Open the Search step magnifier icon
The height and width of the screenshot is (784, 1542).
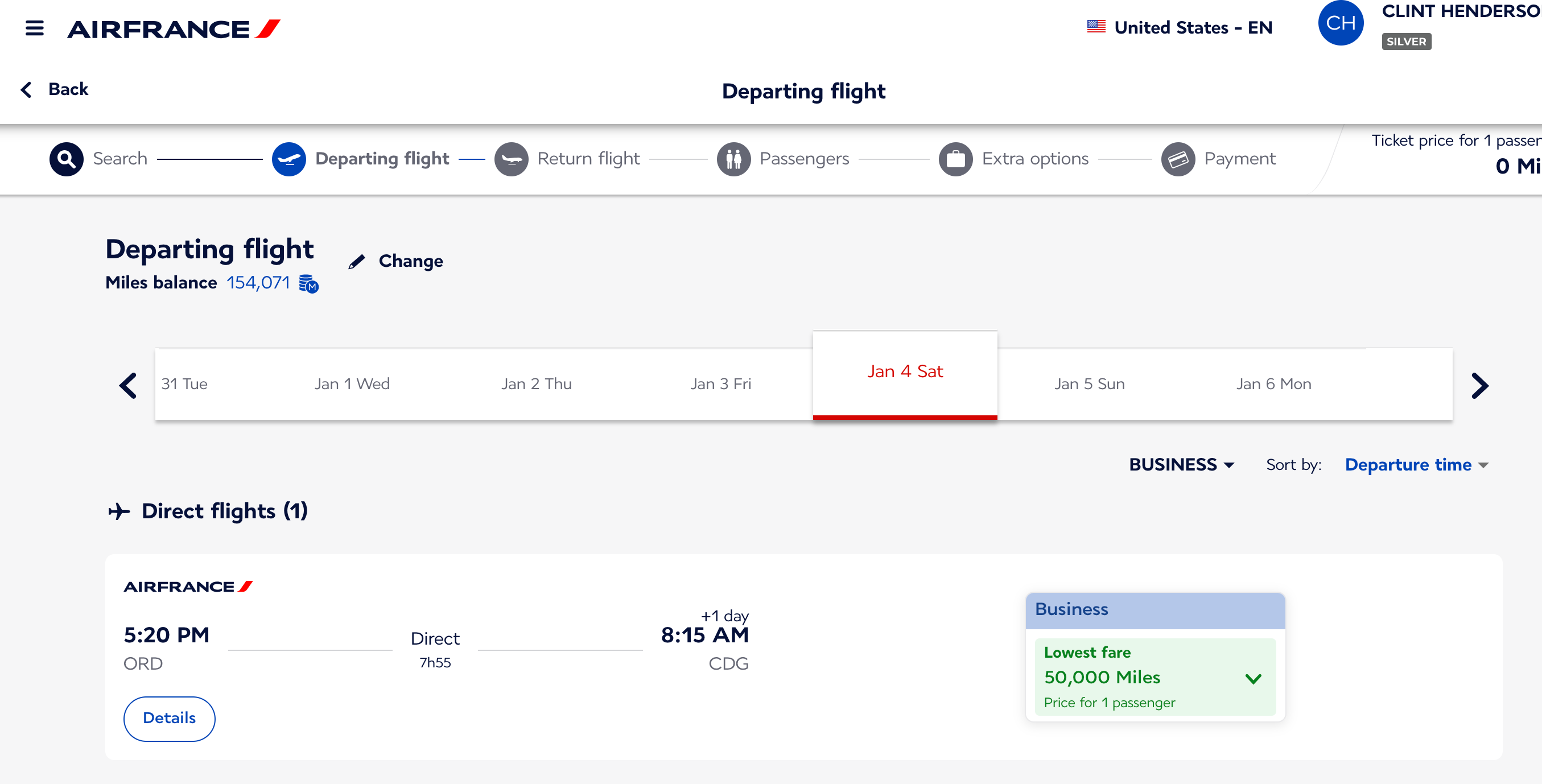coord(66,159)
